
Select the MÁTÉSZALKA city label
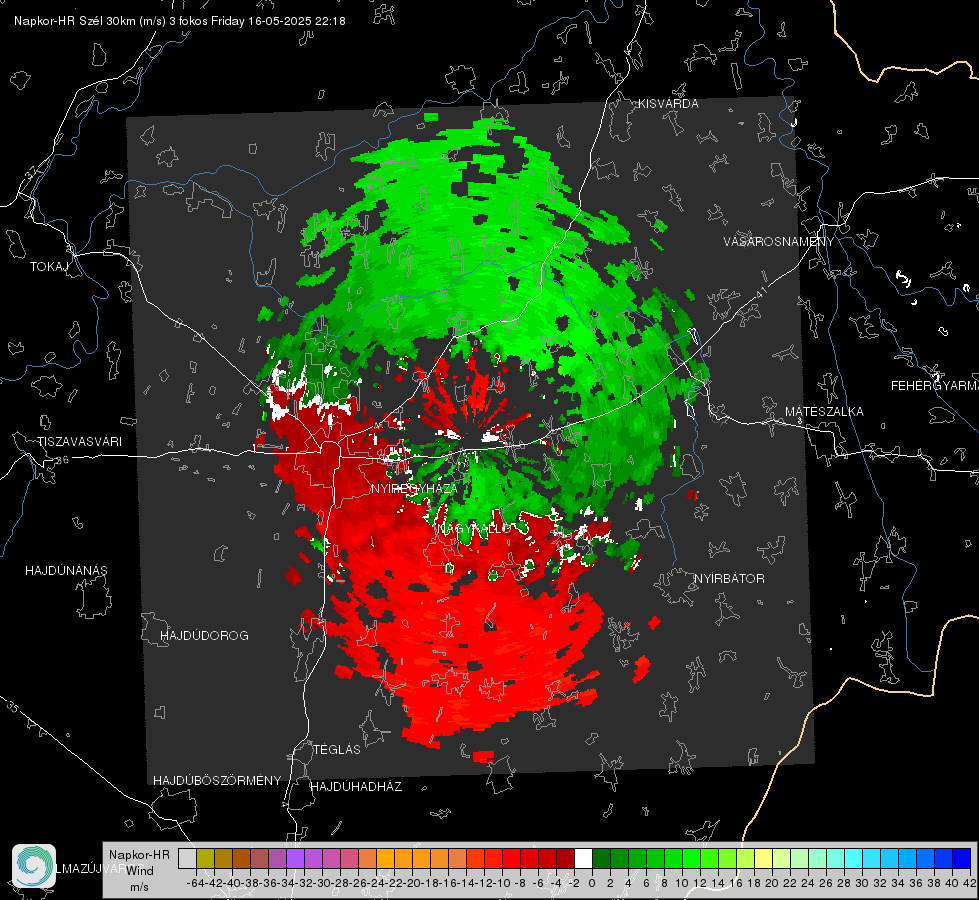click(824, 411)
